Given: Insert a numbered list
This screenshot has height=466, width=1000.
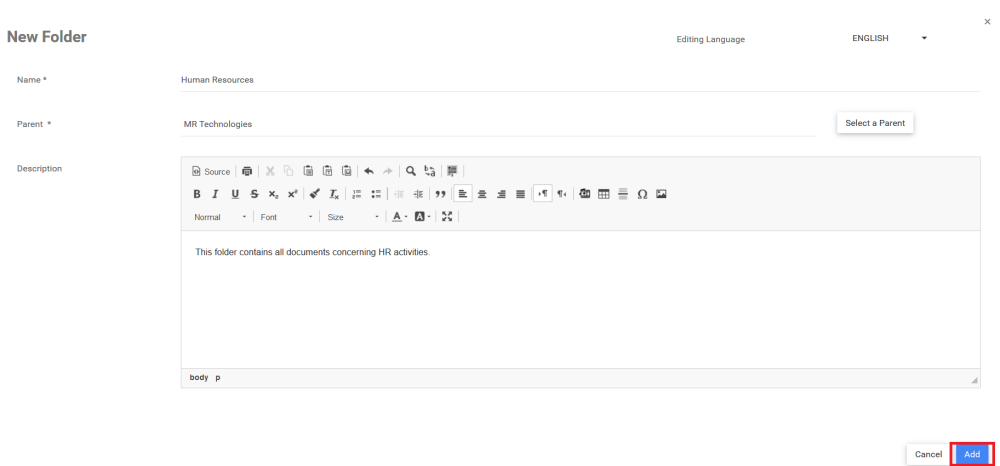Looking at the screenshot, I should (357, 194).
